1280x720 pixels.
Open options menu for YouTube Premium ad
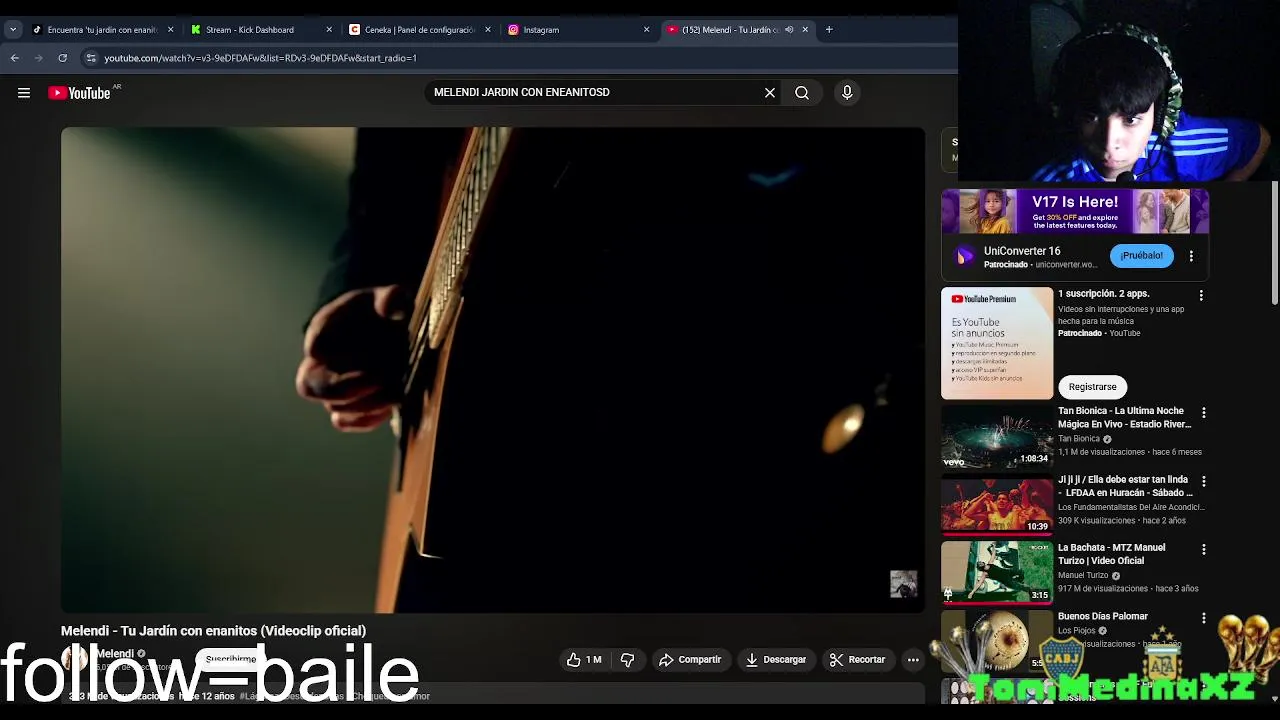point(1201,296)
